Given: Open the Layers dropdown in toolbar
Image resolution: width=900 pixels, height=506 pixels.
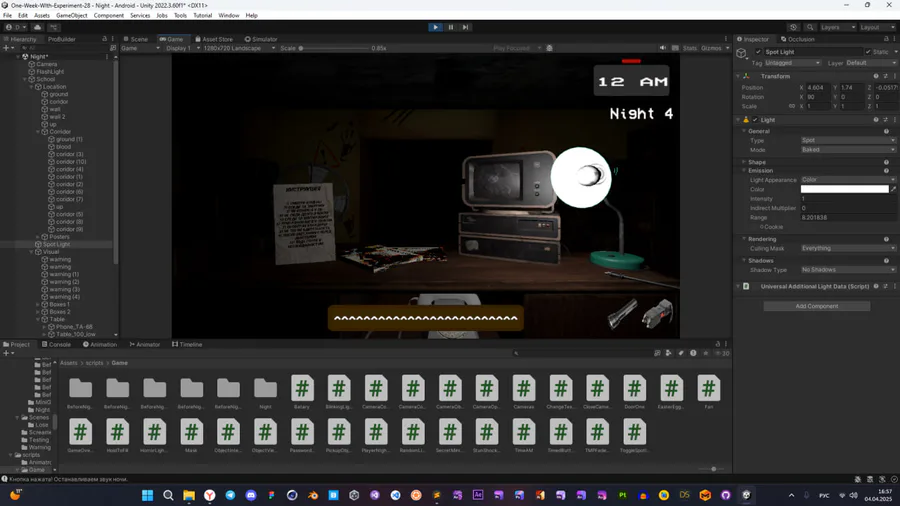Looking at the screenshot, I should pos(837,27).
